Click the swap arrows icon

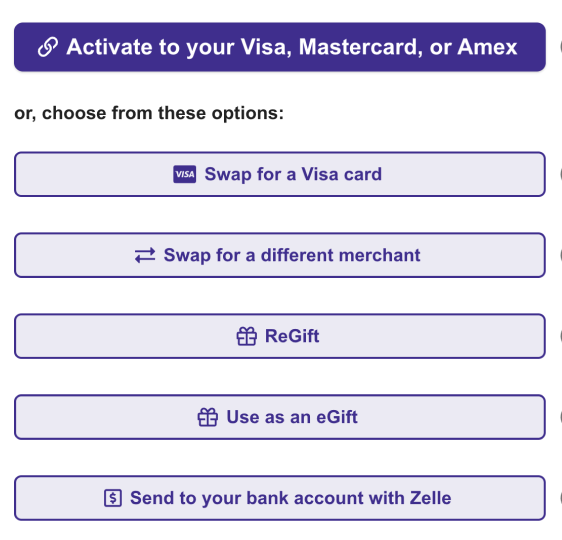[x=145, y=255]
